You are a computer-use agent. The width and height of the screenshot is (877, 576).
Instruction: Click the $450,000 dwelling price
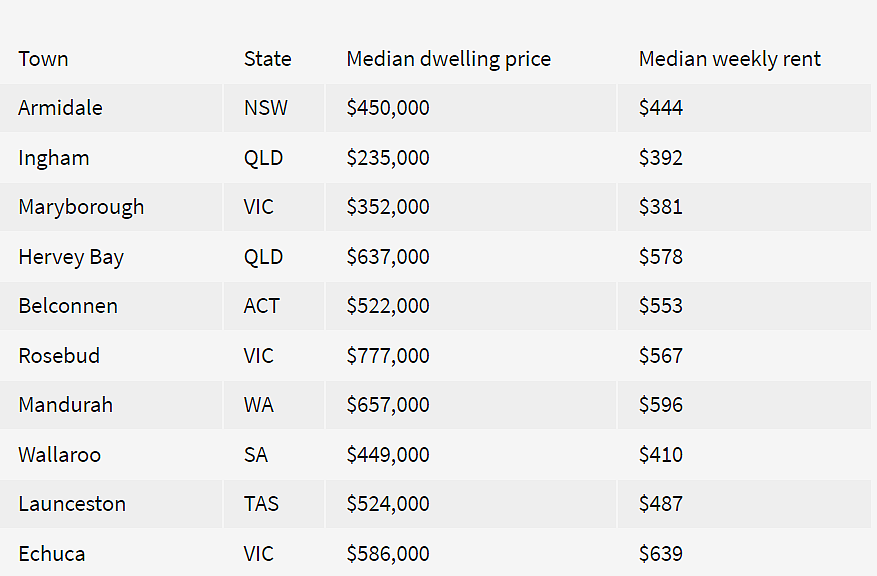coord(388,108)
